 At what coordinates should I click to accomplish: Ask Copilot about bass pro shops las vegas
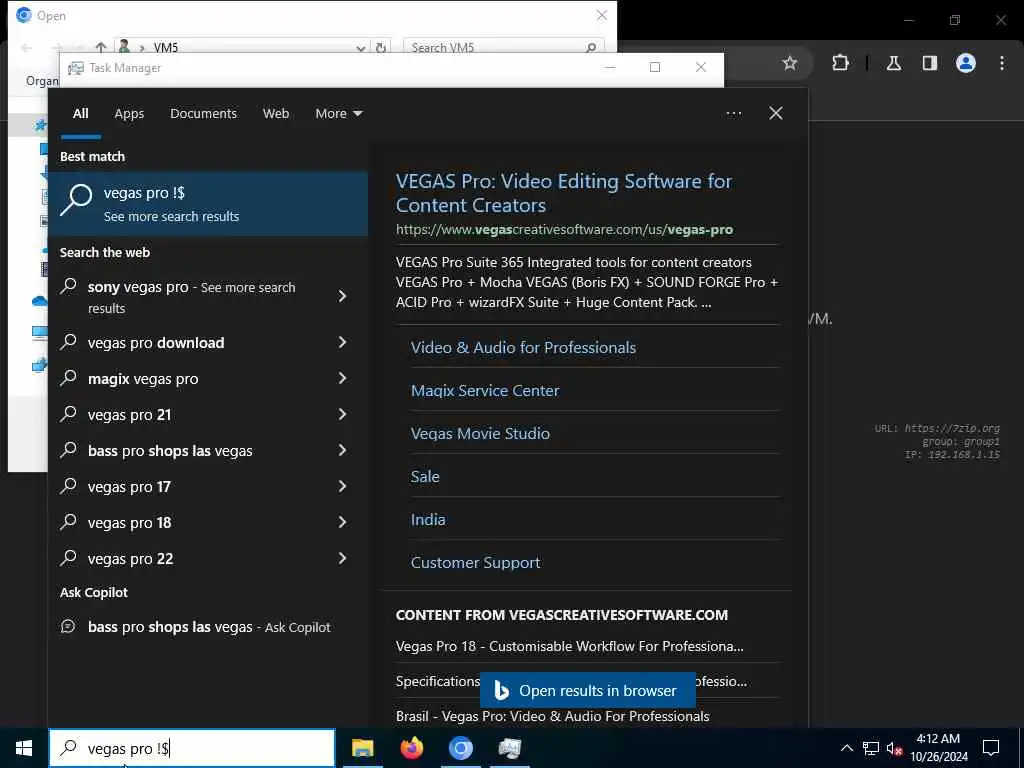click(209, 627)
